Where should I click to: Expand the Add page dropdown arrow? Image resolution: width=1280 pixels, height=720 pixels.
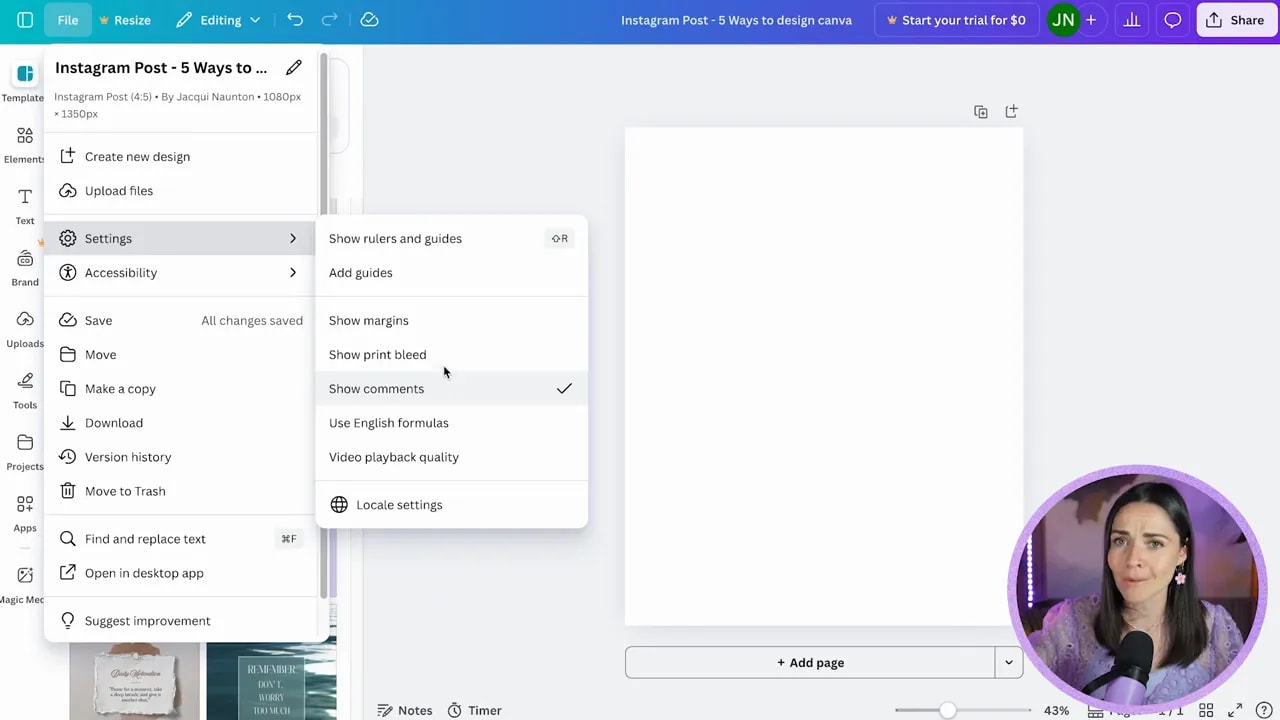click(x=1008, y=662)
